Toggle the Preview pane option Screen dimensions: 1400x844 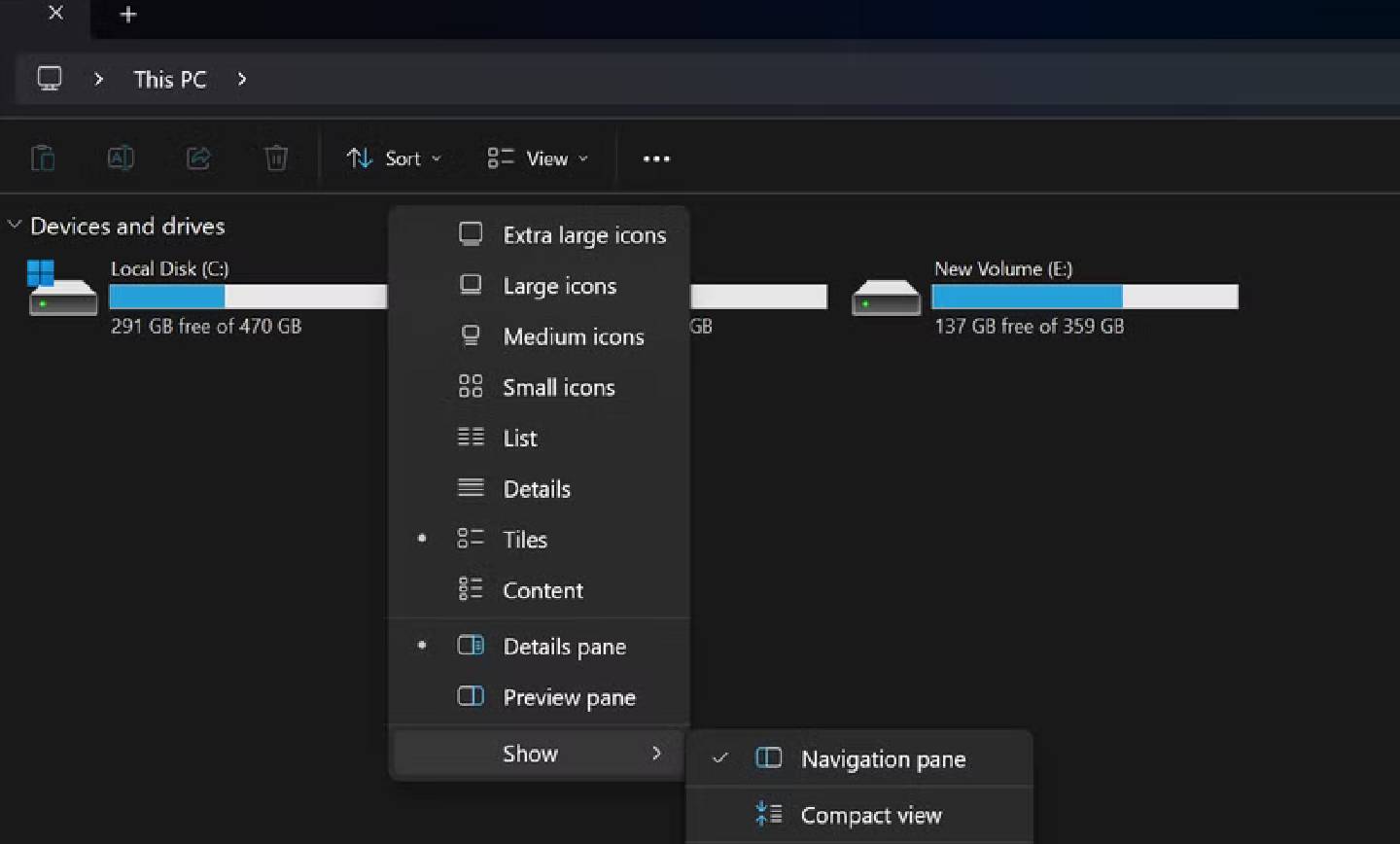click(540, 697)
